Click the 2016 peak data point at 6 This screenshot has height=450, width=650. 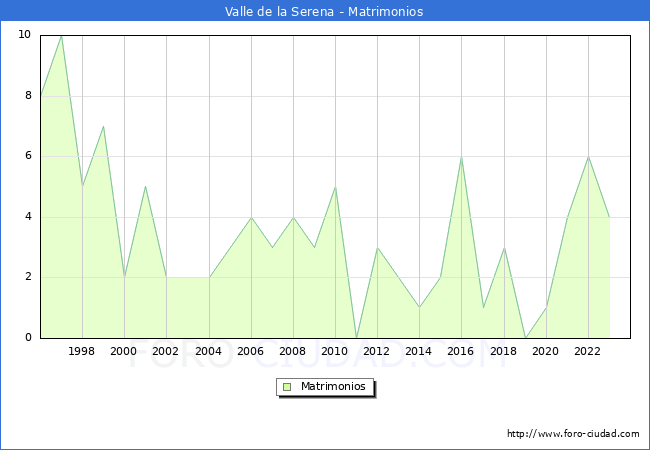tap(461, 157)
